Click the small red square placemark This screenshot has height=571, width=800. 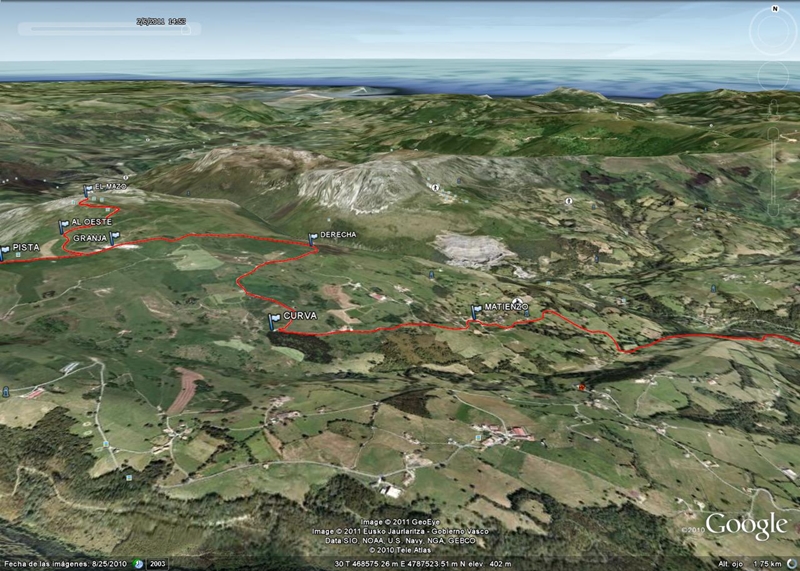tap(582, 387)
